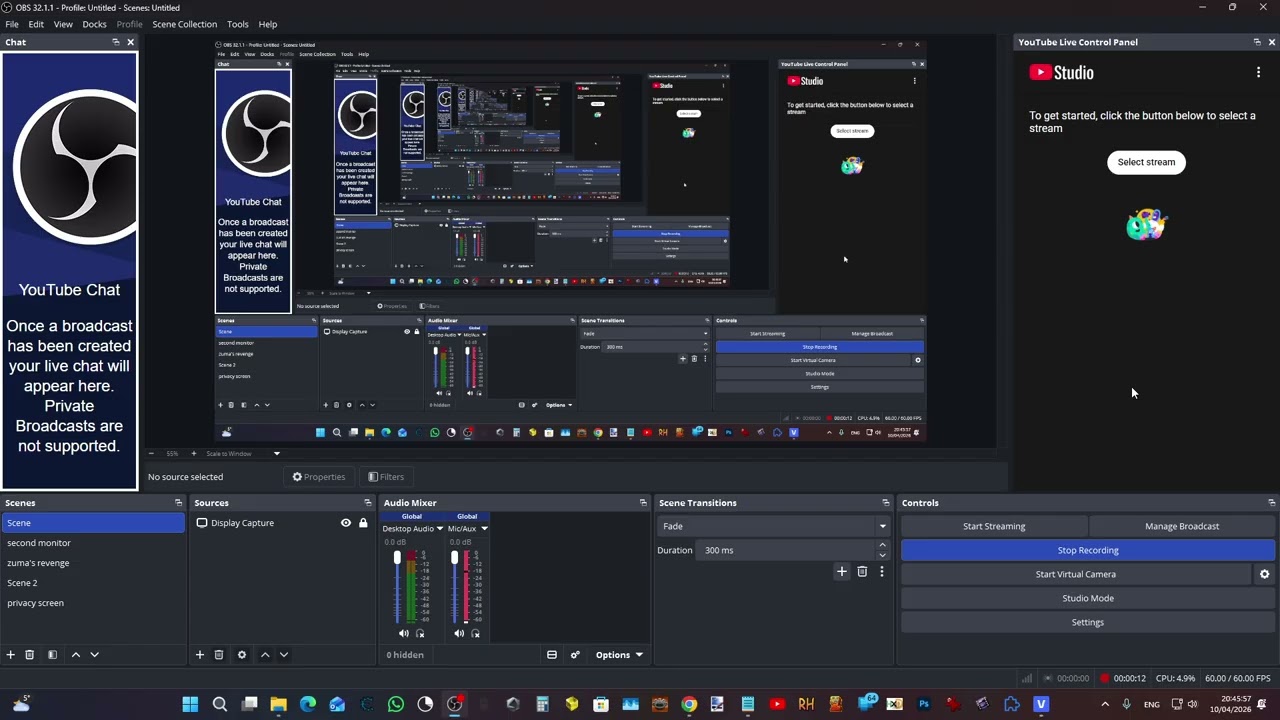
Task: Remove transition with trash icon
Action: 862,572
